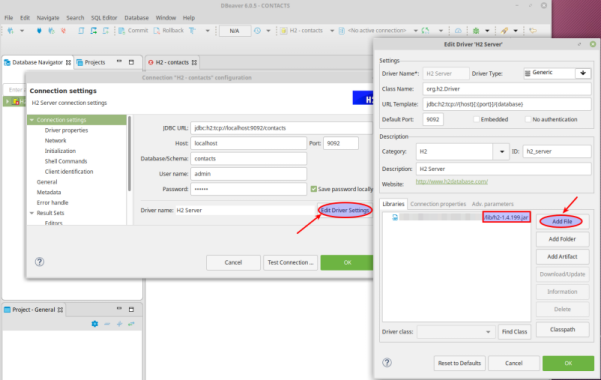Click Edit Driver Settings button
The width and height of the screenshot is (601, 380).
pos(345,210)
